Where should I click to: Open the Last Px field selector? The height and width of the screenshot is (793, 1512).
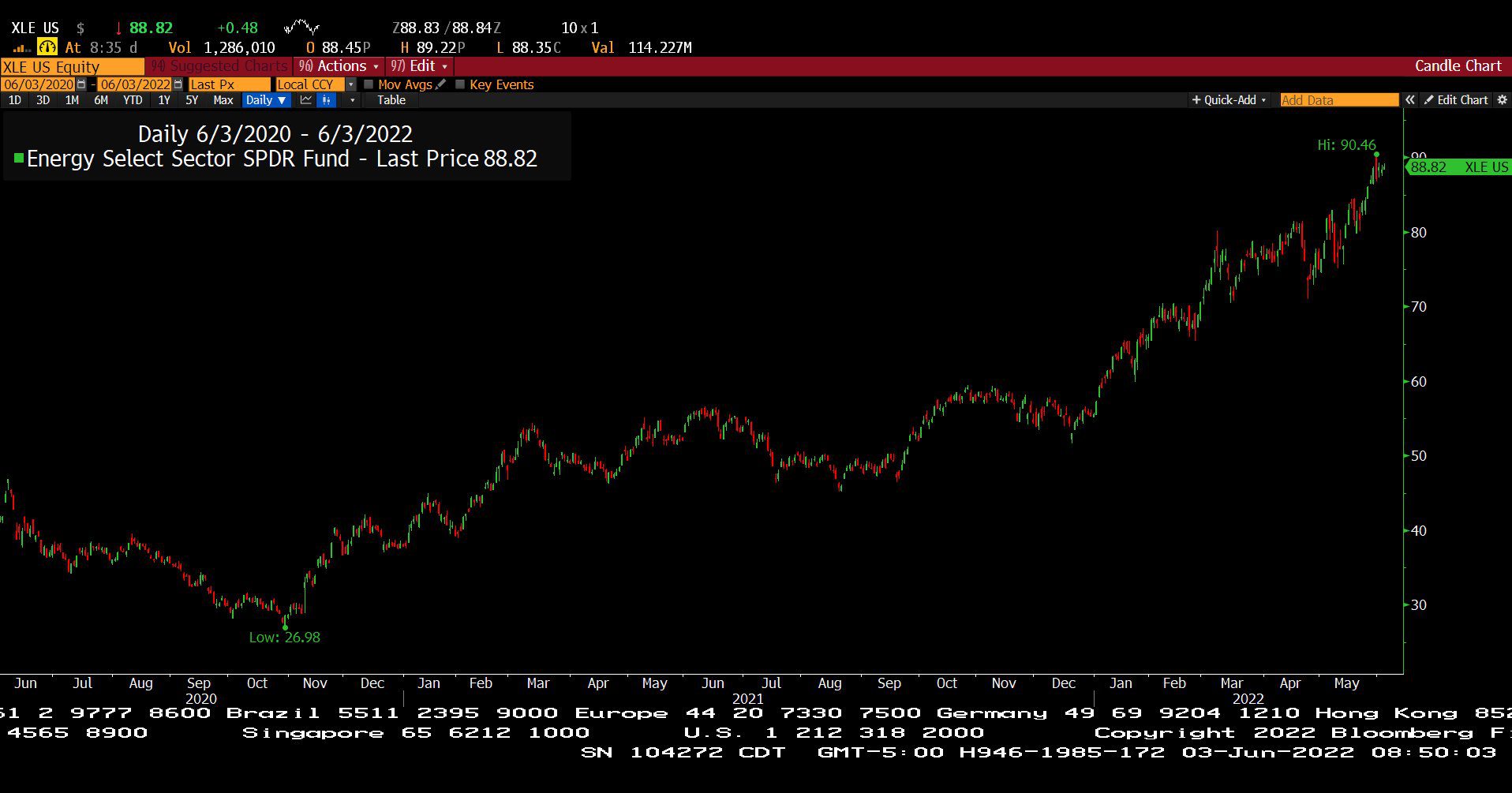click(230, 84)
